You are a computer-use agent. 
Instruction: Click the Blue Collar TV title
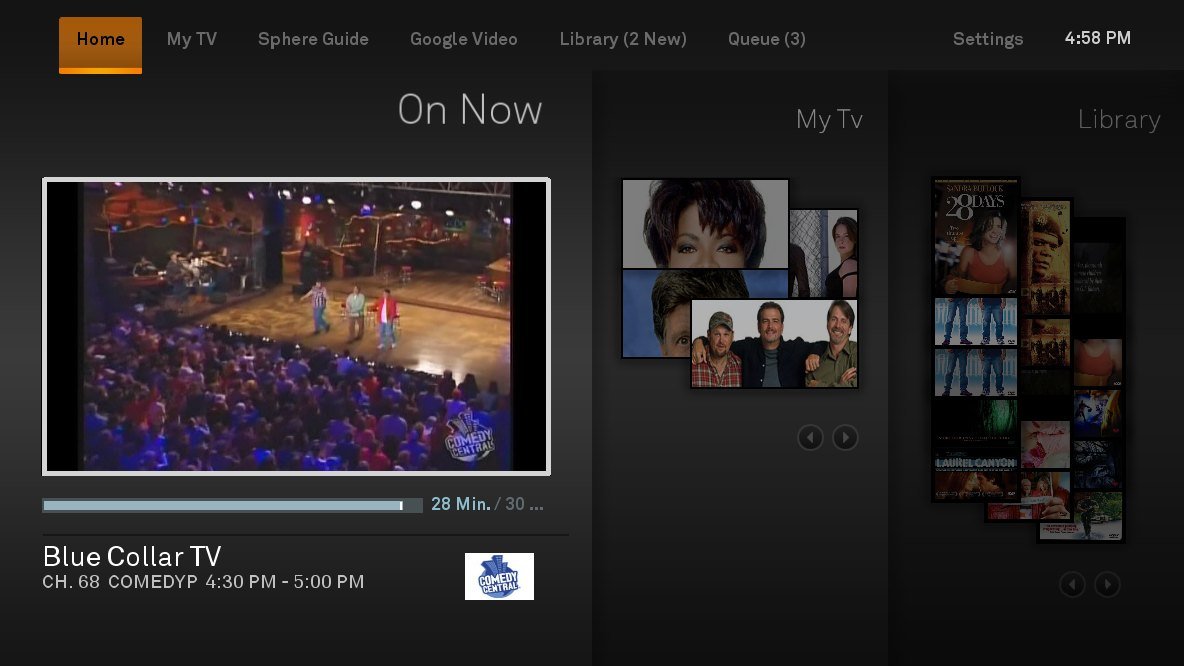point(132,557)
